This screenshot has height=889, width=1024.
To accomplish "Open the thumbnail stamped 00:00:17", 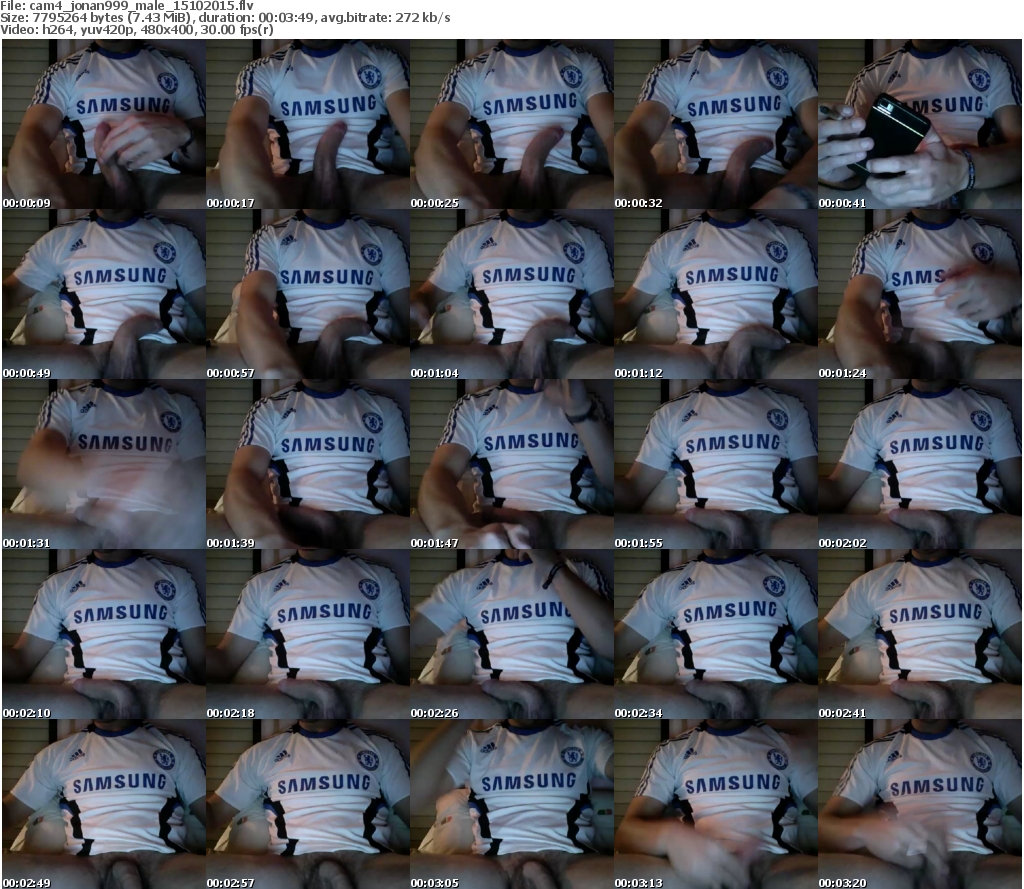I will click(x=308, y=124).
